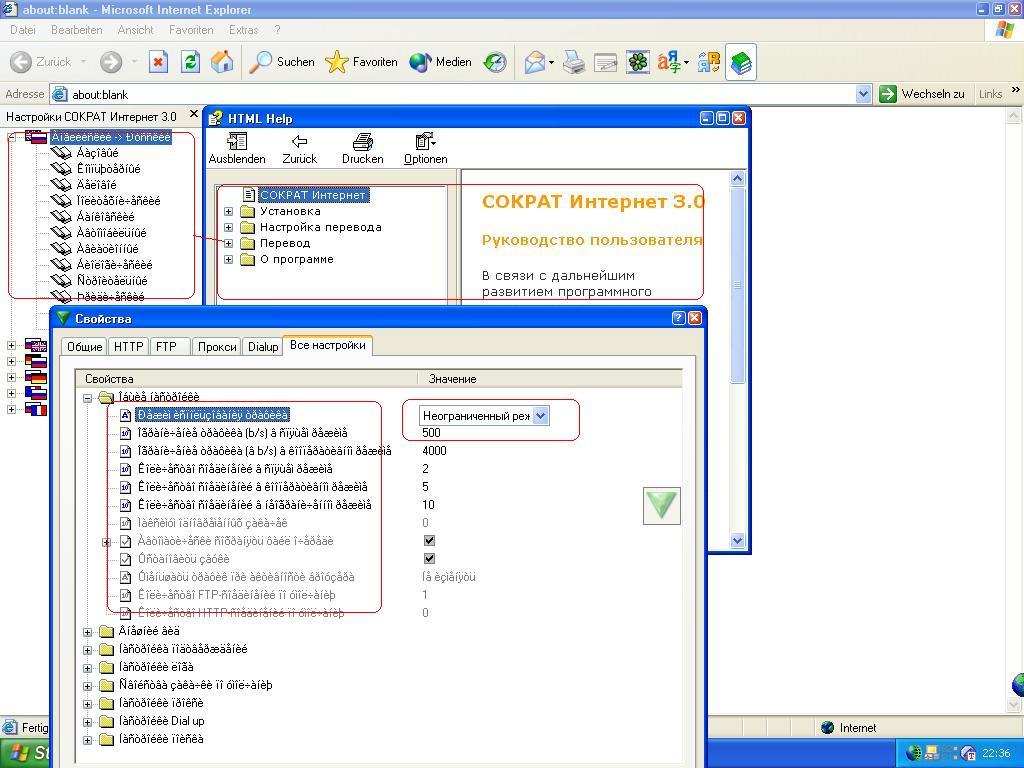The image size is (1024, 768).
Task: Click the Свойства dialog help question-mark button
Action: click(679, 318)
